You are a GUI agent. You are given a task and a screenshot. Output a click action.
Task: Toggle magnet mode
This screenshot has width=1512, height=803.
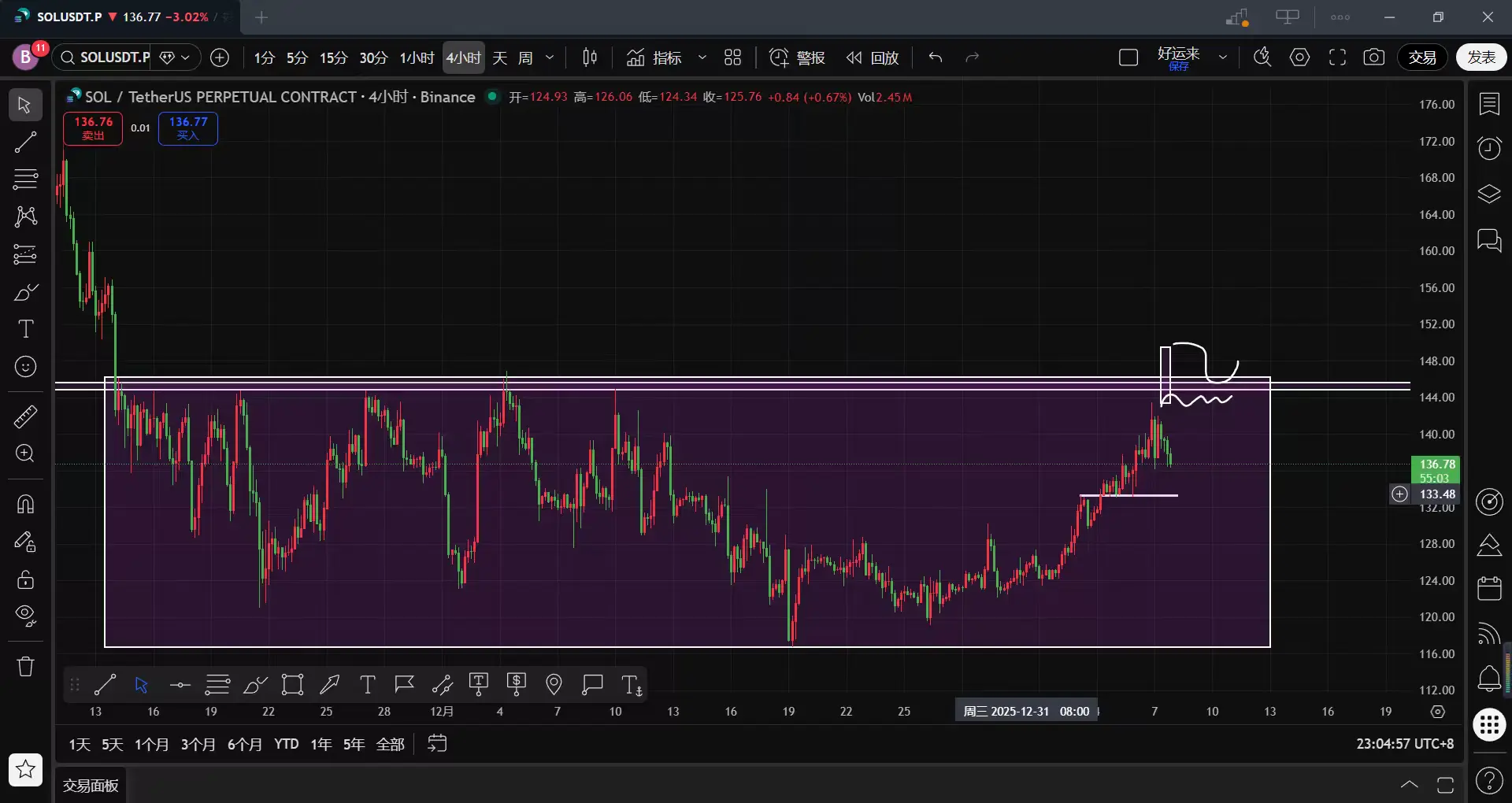25,503
